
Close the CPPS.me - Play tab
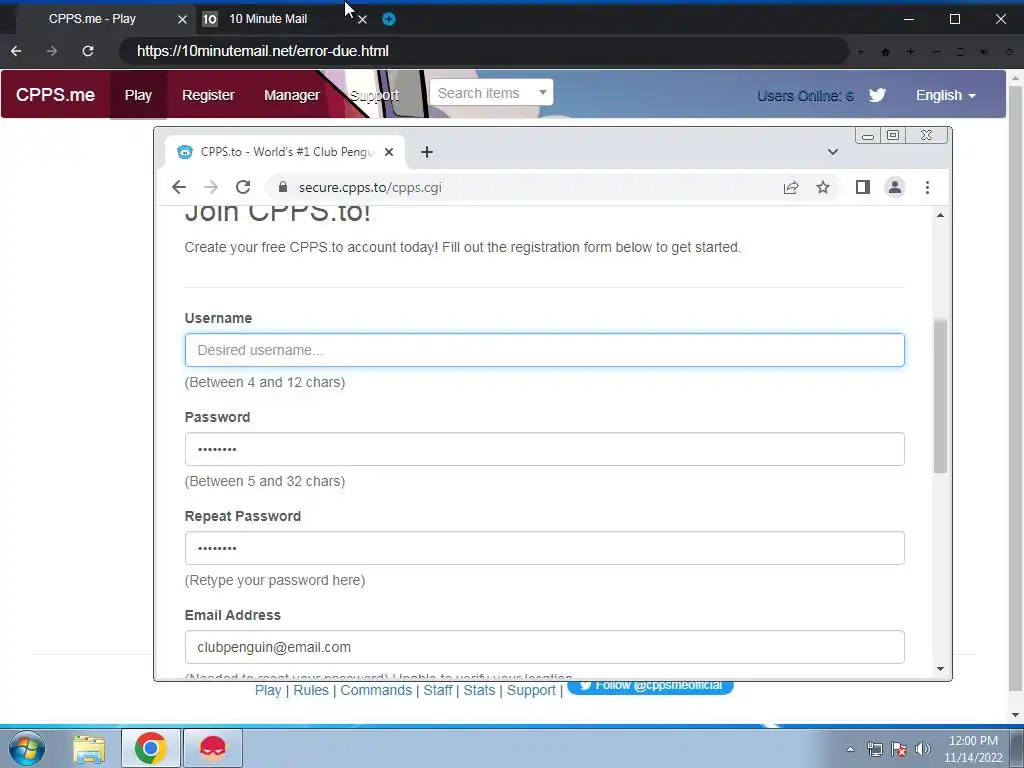[182, 19]
